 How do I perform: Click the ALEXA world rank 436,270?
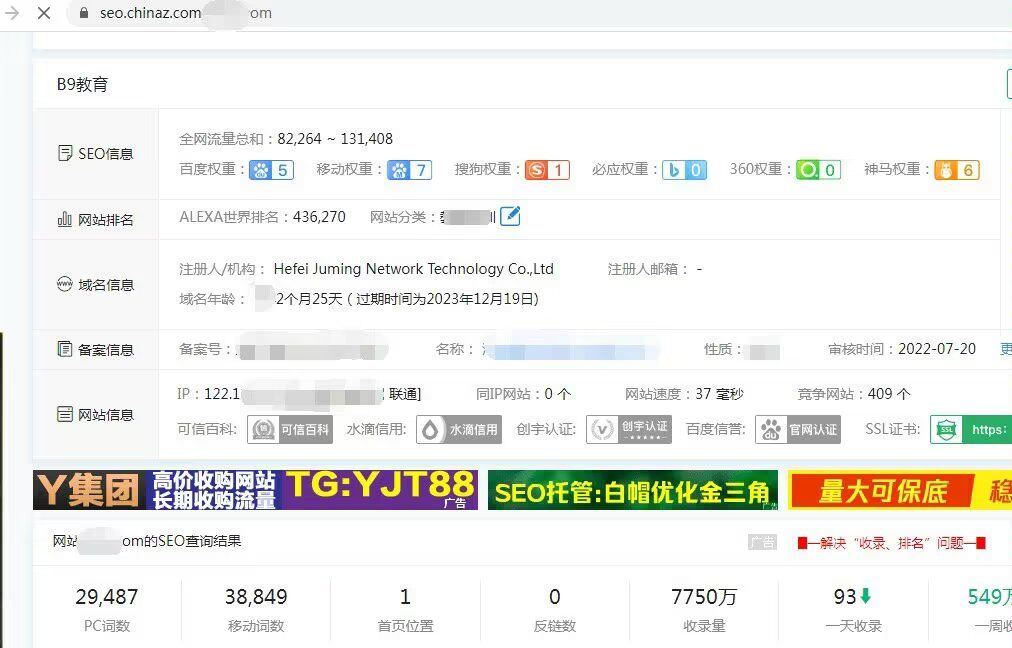[x=319, y=217]
